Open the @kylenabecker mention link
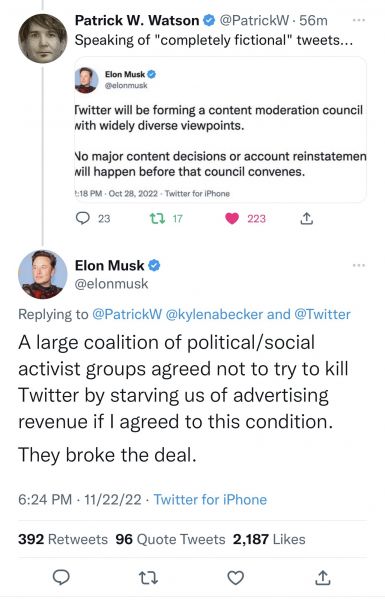This screenshot has height=600, width=385. pos(214,314)
